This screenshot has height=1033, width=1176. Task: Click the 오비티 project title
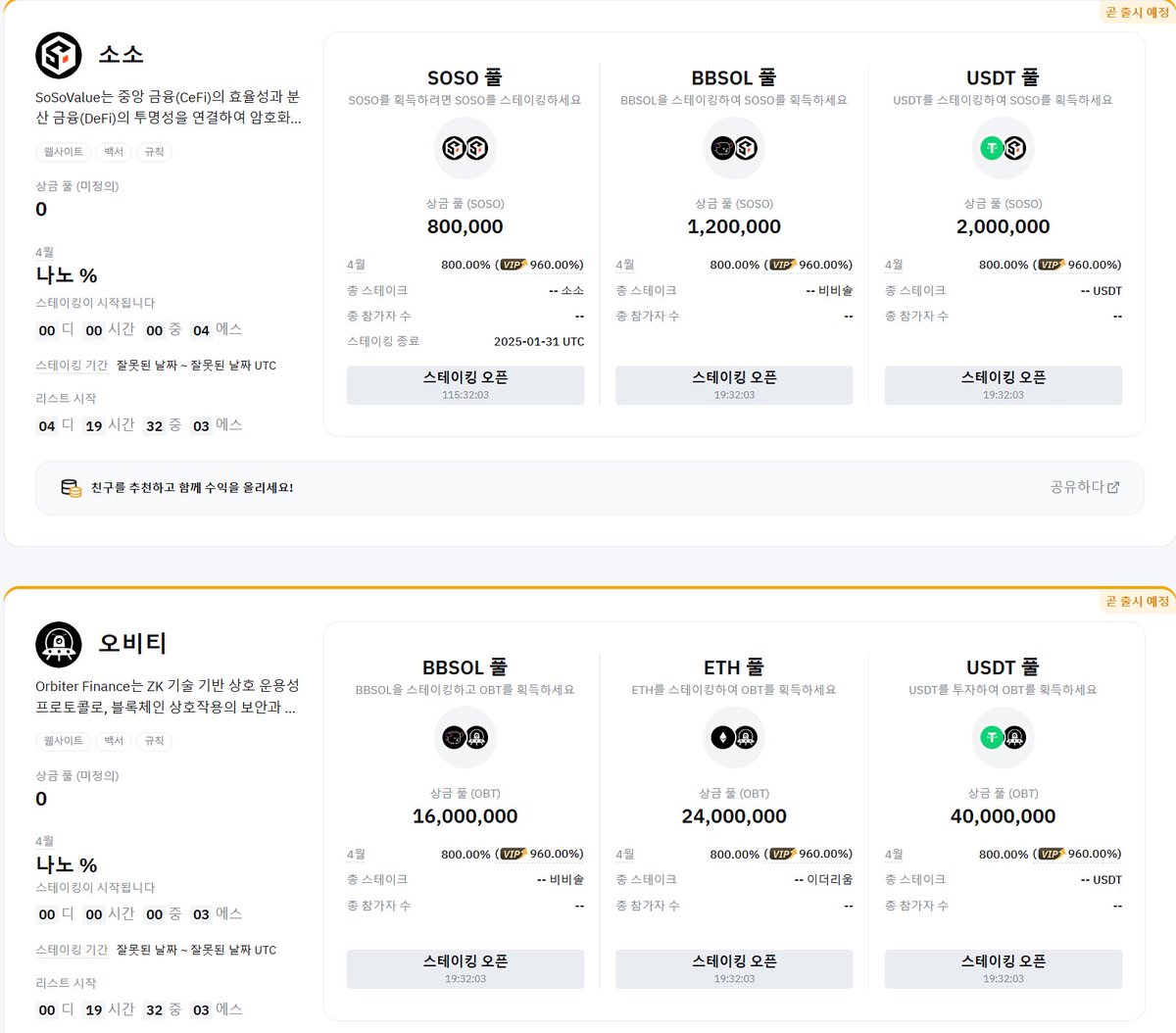pyautogui.click(x=132, y=644)
